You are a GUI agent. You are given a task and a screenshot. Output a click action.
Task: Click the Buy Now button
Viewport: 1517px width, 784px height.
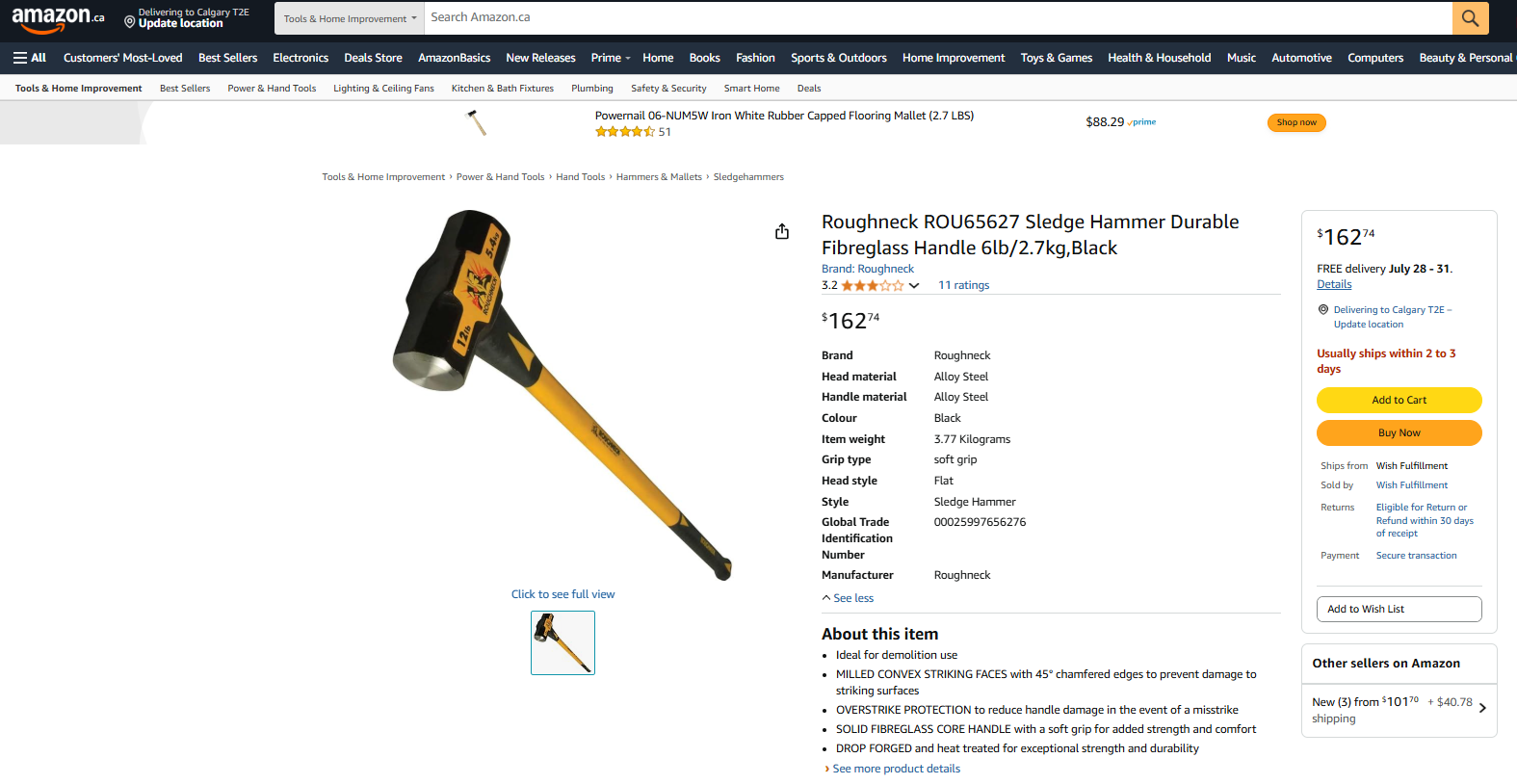[x=1399, y=432]
